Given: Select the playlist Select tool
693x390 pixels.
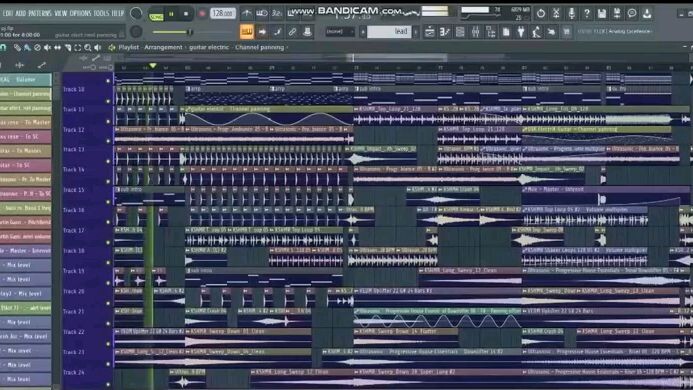Looking at the screenshot, I should [x=78, y=47].
